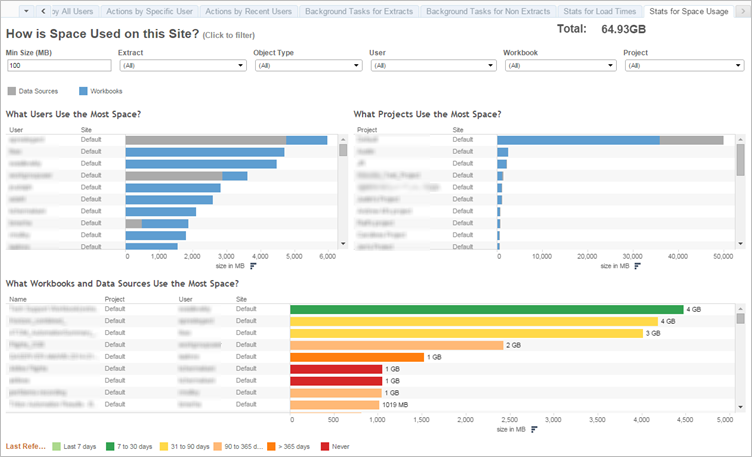Click the Min Size (MB) input field
Screen dimensions: 752x457
point(59,65)
